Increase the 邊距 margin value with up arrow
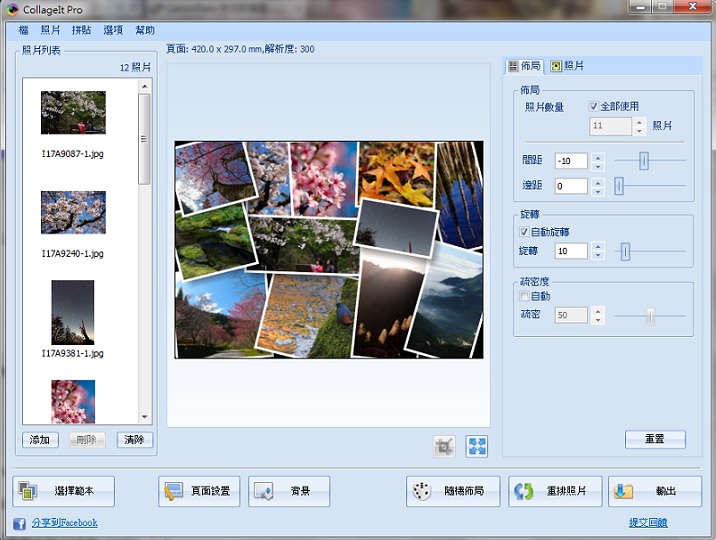Image resolution: width=716 pixels, height=540 pixels. pos(598,182)
